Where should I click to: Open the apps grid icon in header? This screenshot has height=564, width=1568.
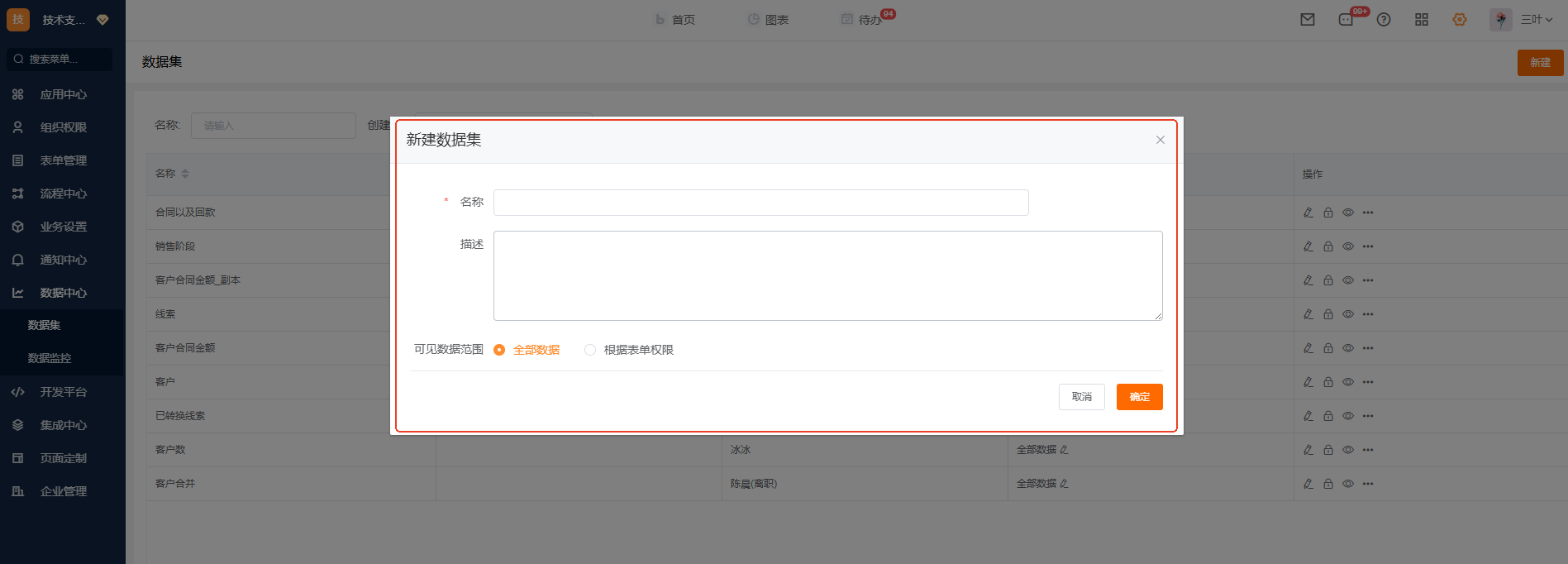pyautogui.click(x=1421, y=20)
